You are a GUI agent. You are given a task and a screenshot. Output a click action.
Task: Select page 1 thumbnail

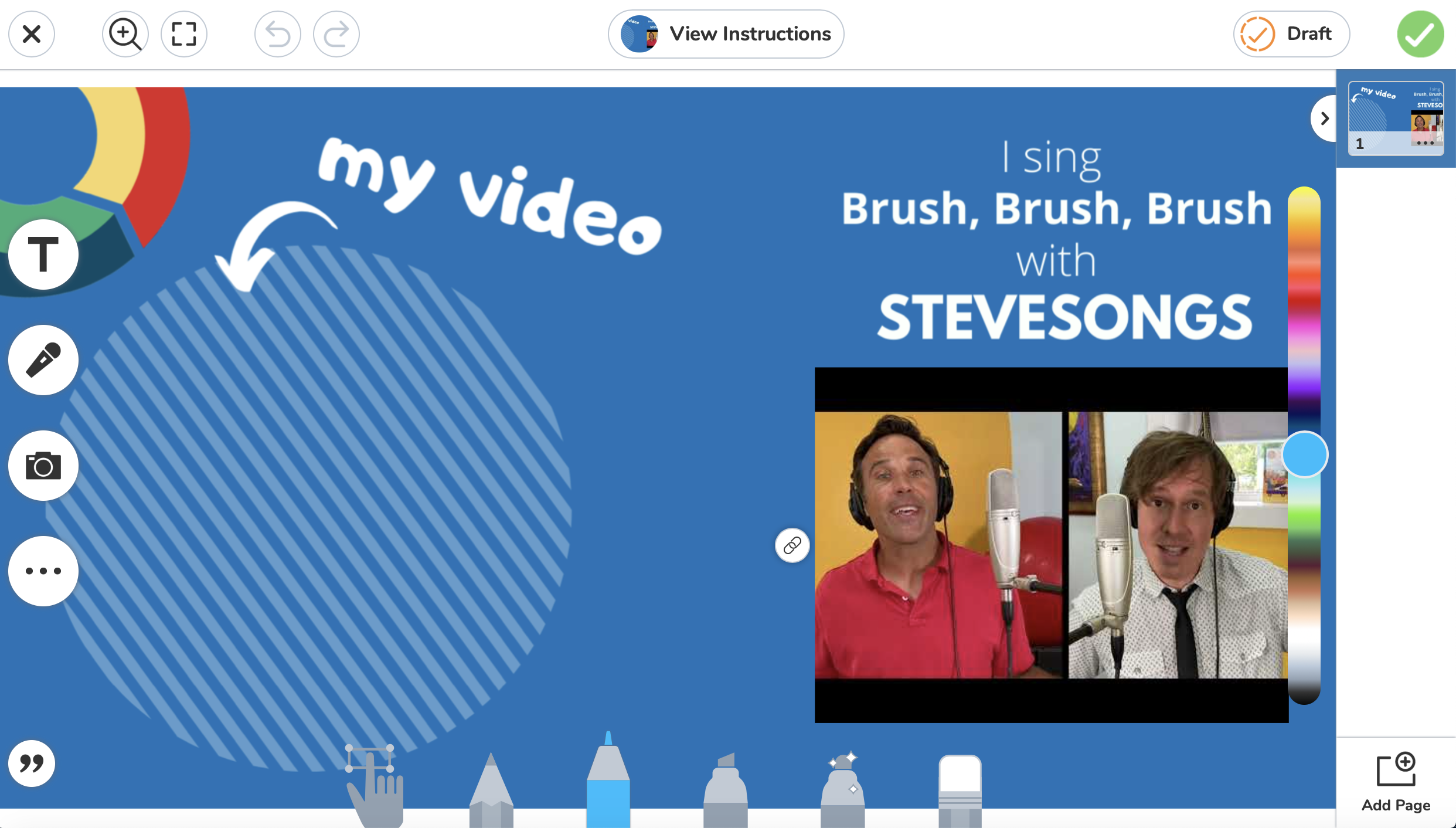click(x=1396, y=118)
